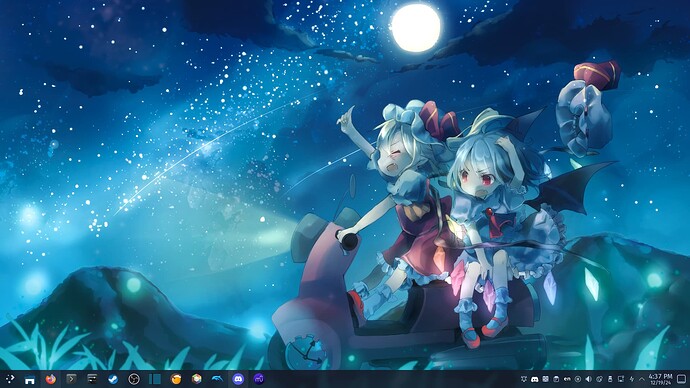Launch Steam from the taskbar
The width and height of the screenshot is (690, 388).
click(113, 379)
